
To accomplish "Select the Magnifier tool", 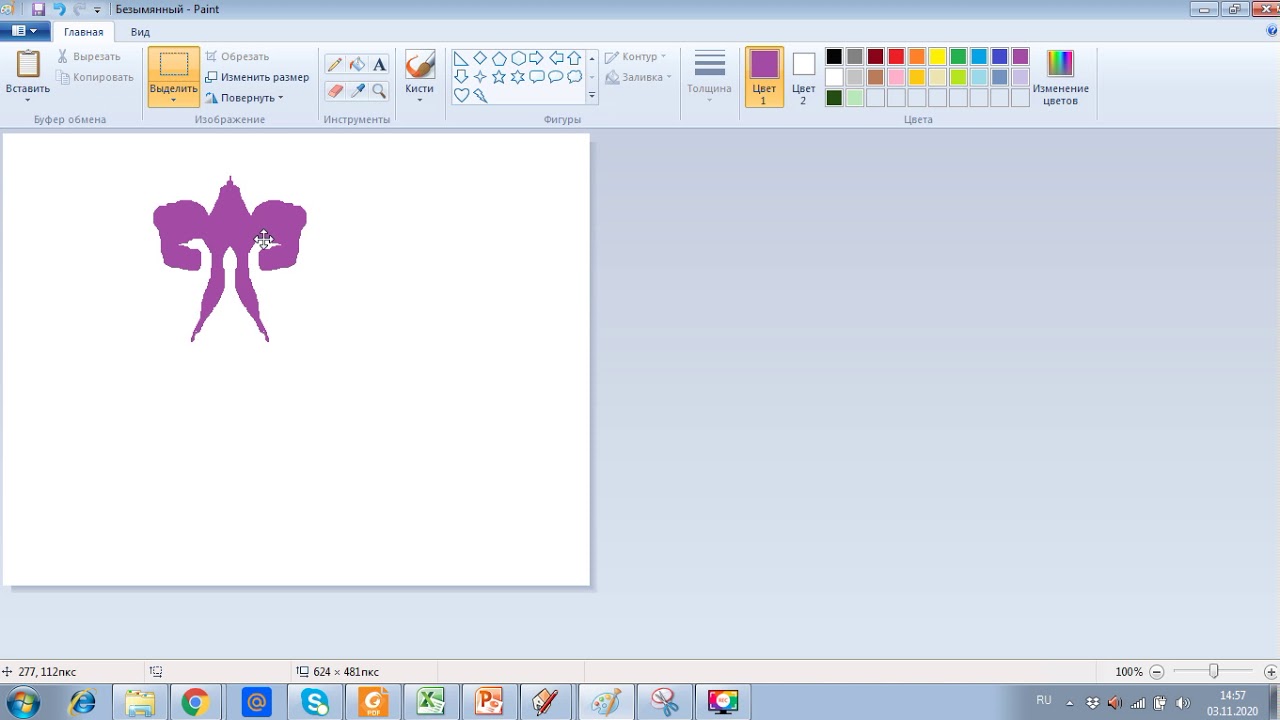I will 379,91.
